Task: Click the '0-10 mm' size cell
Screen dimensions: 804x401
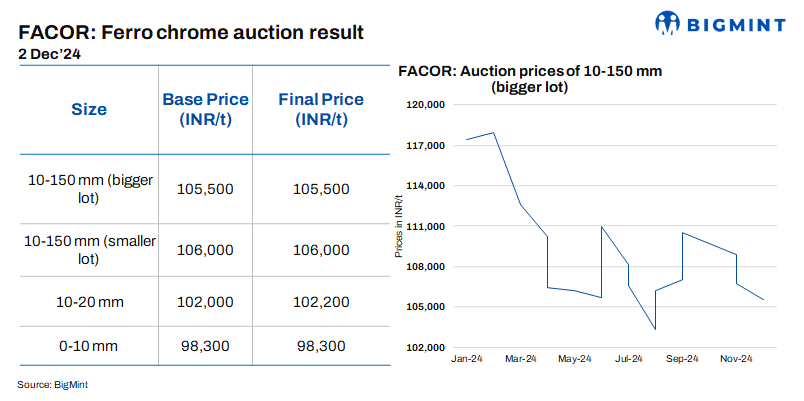Action: pyautogui.click(x=89, y=346)
